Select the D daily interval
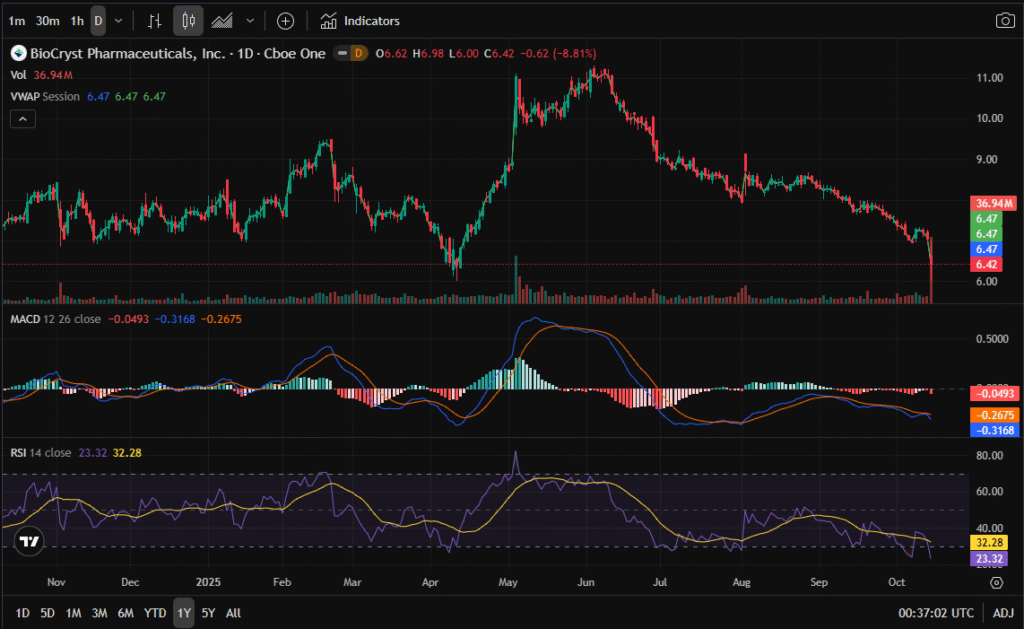 click(97, 20)
